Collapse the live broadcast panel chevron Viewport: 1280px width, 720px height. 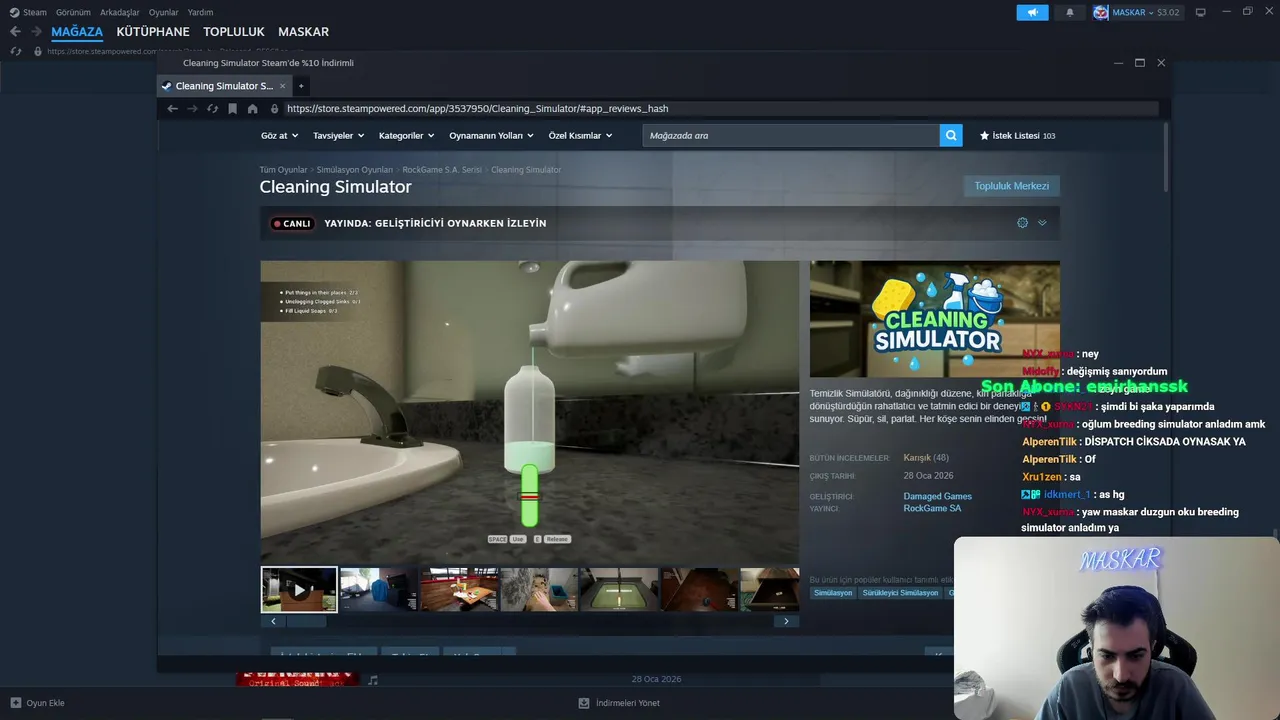pos(1042,223)
